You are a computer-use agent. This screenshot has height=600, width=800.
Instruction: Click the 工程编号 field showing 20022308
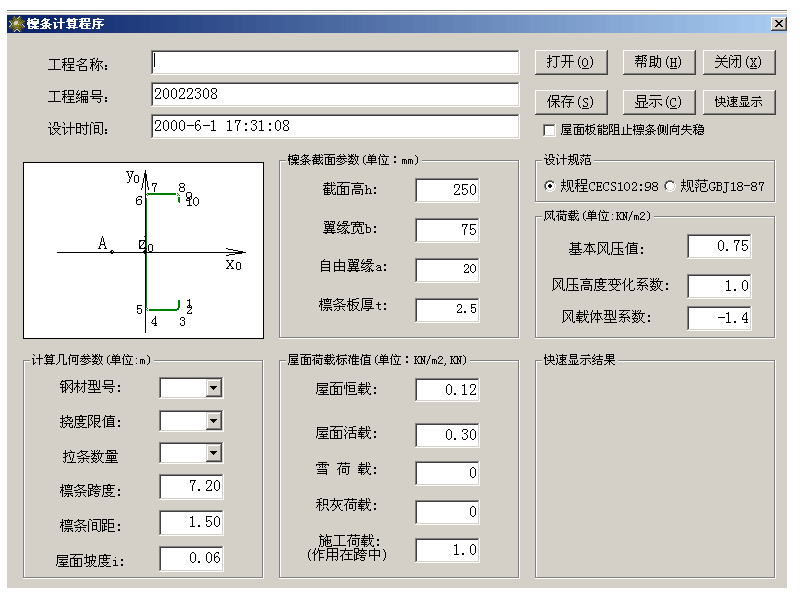click(335, 94)
